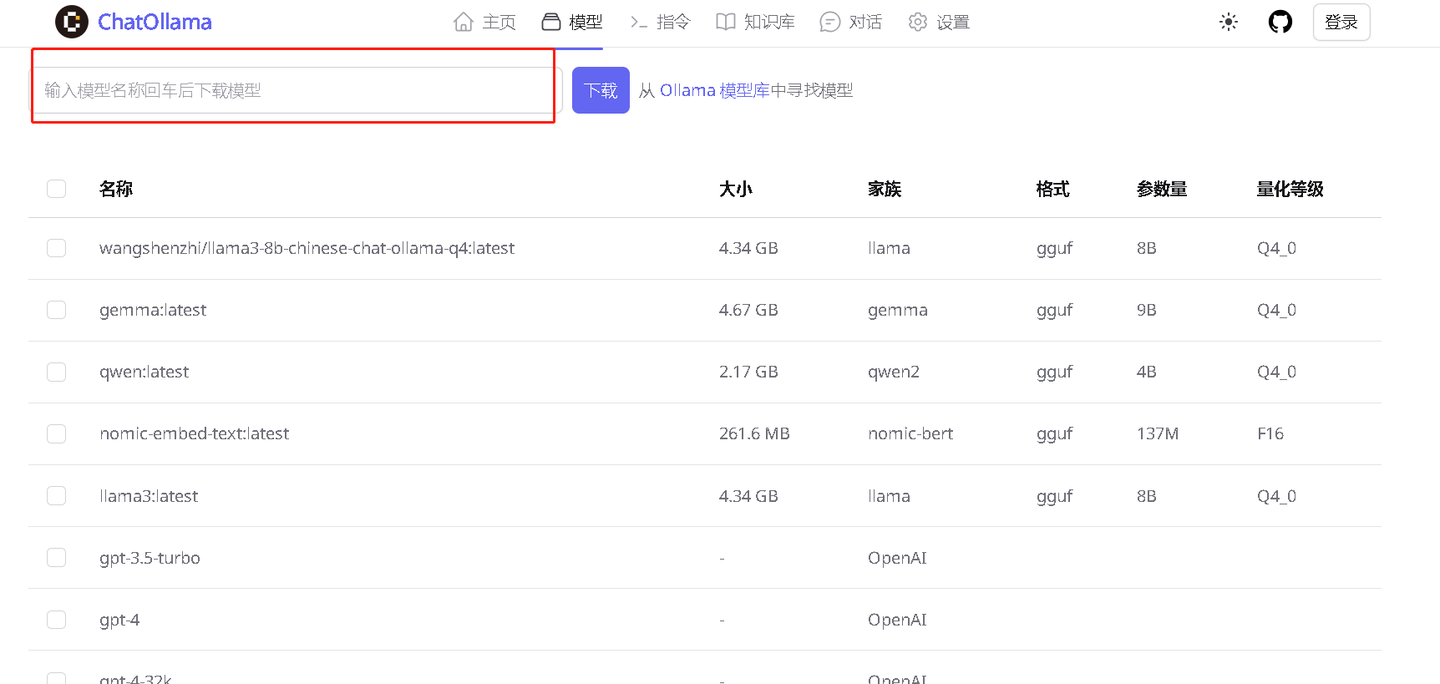Select all models with the header checkbox
1440x684 pixels.
click(56, 188)
